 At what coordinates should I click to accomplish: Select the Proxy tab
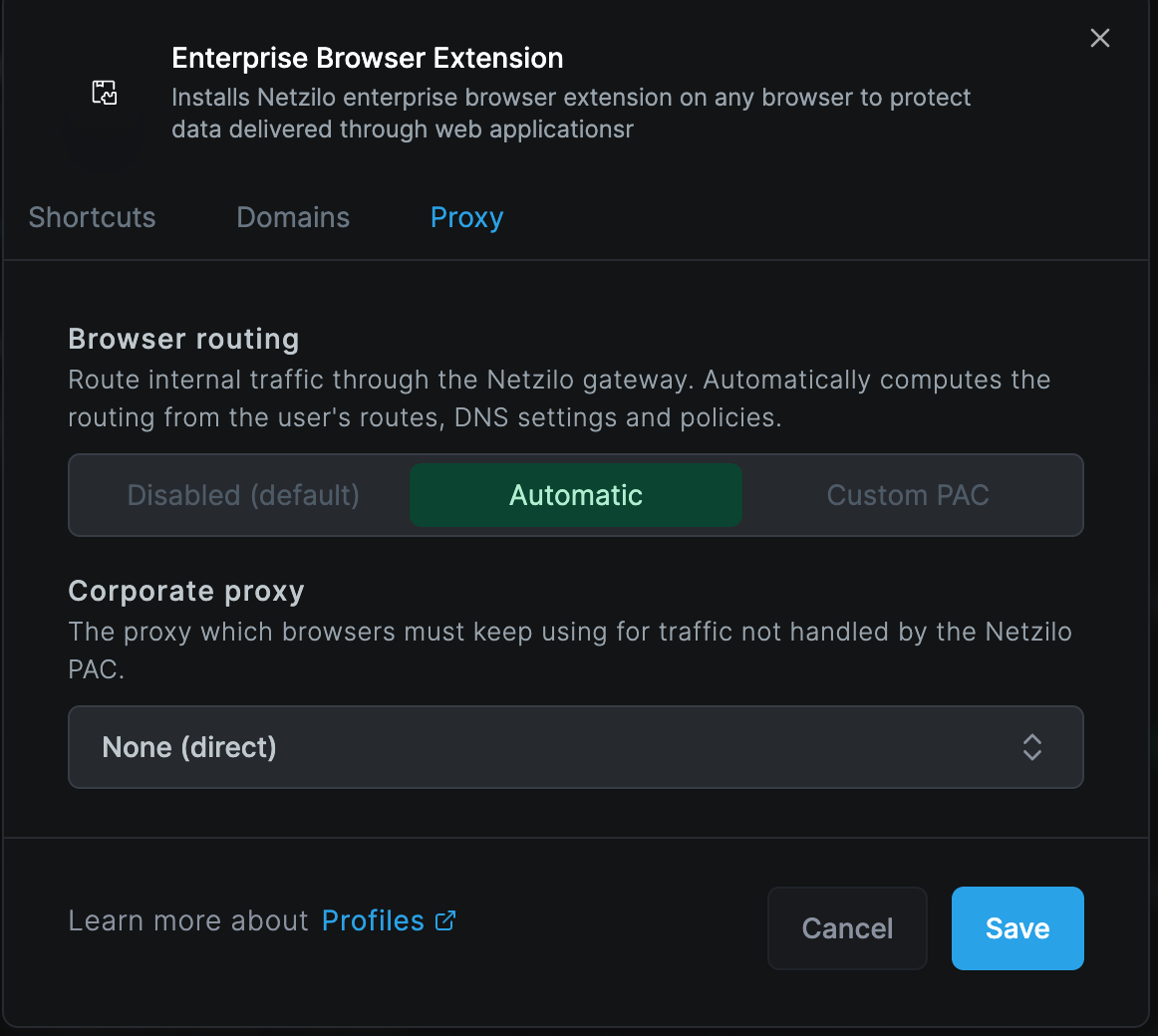tap(466, 217)
